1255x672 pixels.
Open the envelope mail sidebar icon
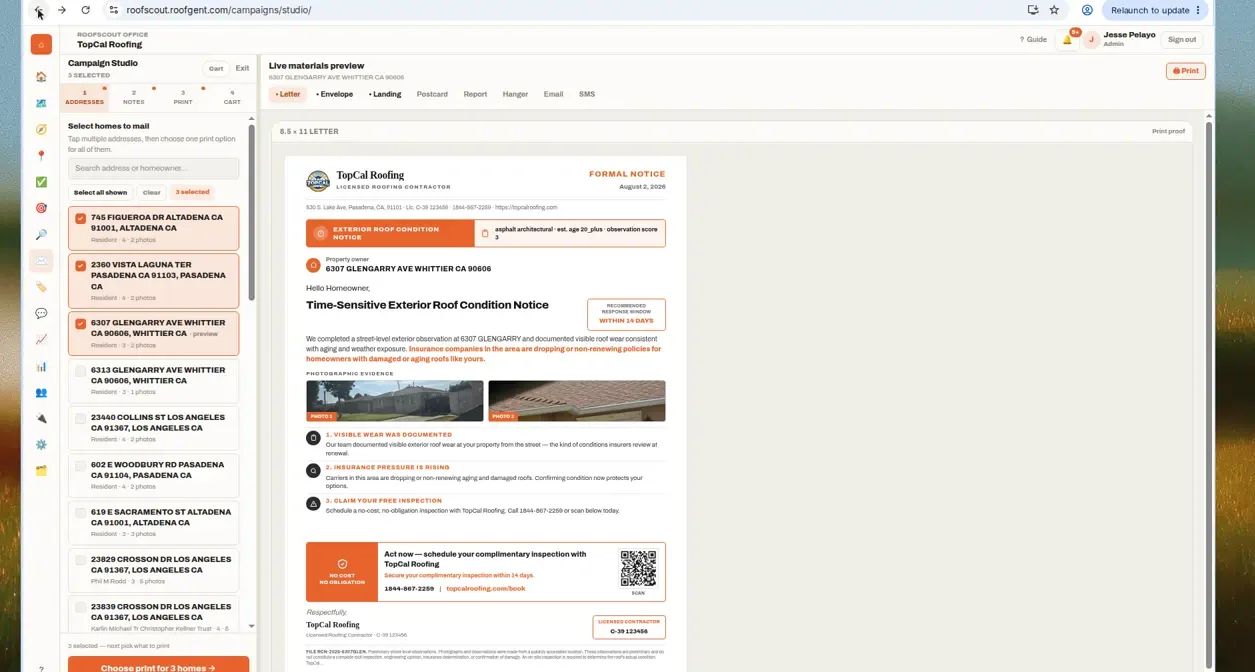[41, 261]
